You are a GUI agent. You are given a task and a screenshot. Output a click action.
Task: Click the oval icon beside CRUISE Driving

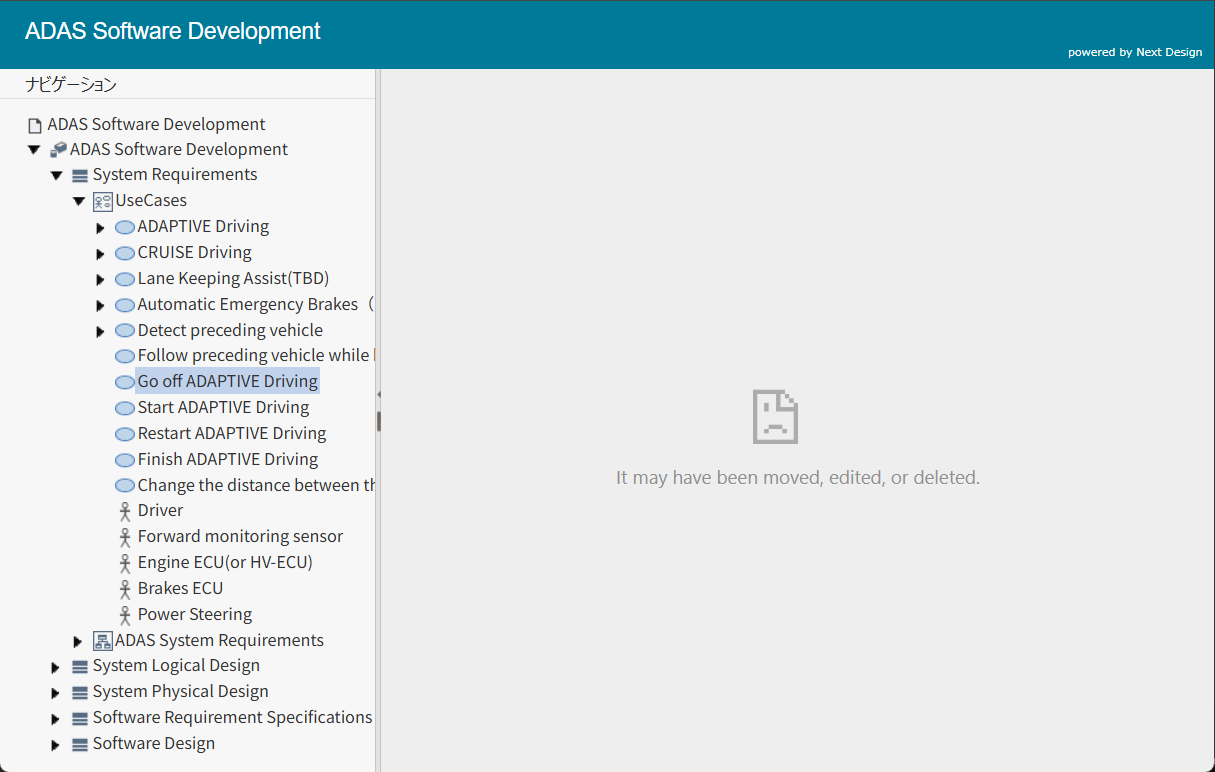124,252
